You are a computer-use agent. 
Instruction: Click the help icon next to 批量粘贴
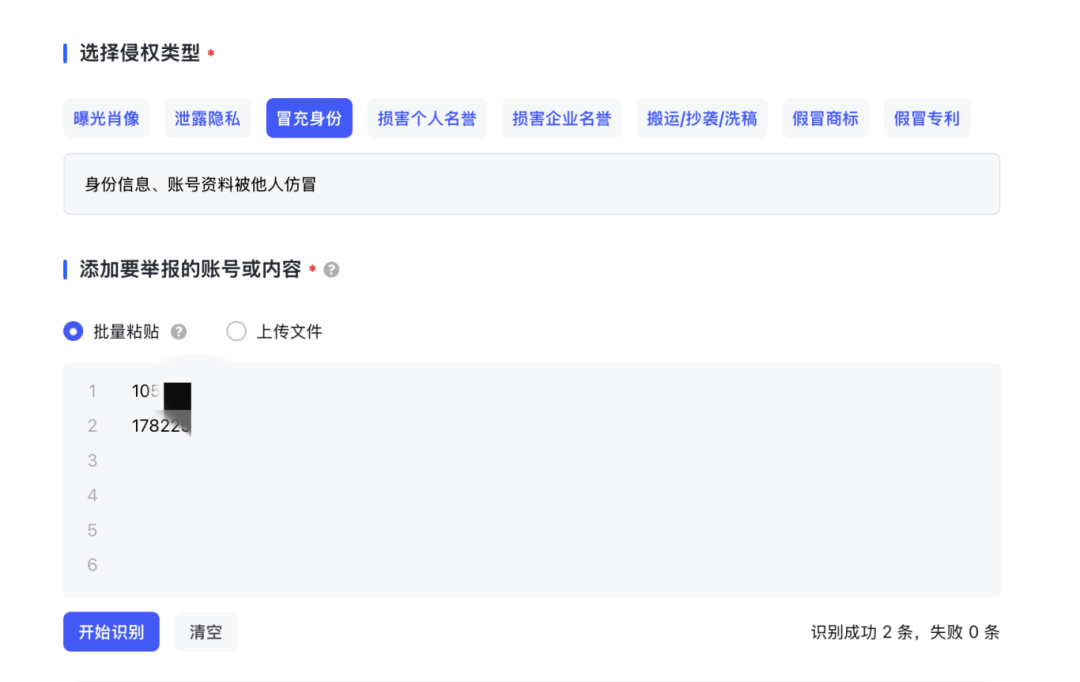[x=179, y=332]
